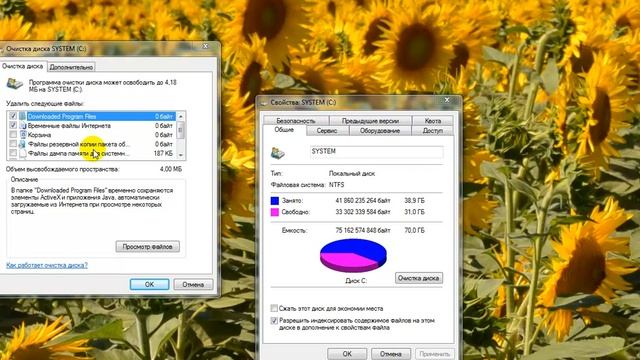
Task: Click the NTFS file system value
Action: tap(337, 185)
